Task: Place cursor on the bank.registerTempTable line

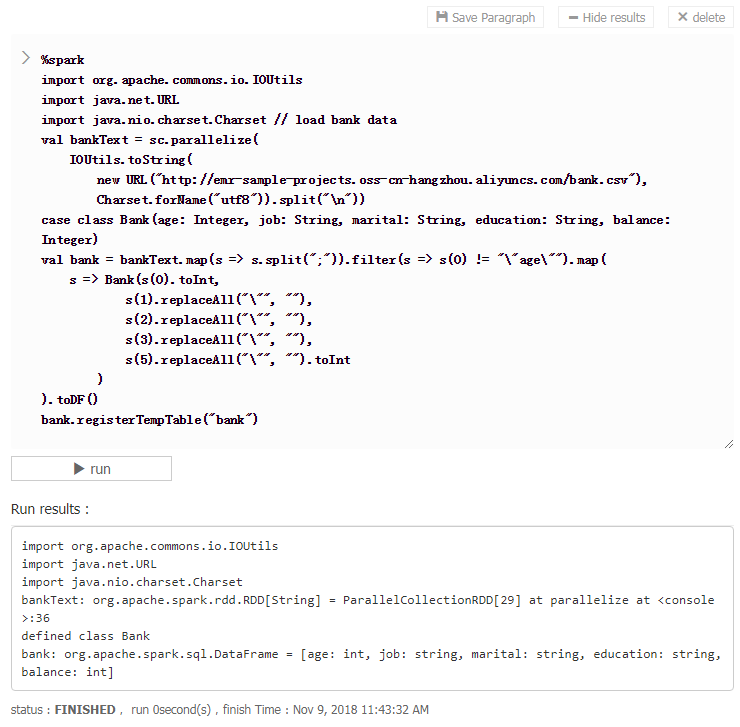Action: pyautogui.click(x=150, y=419)
